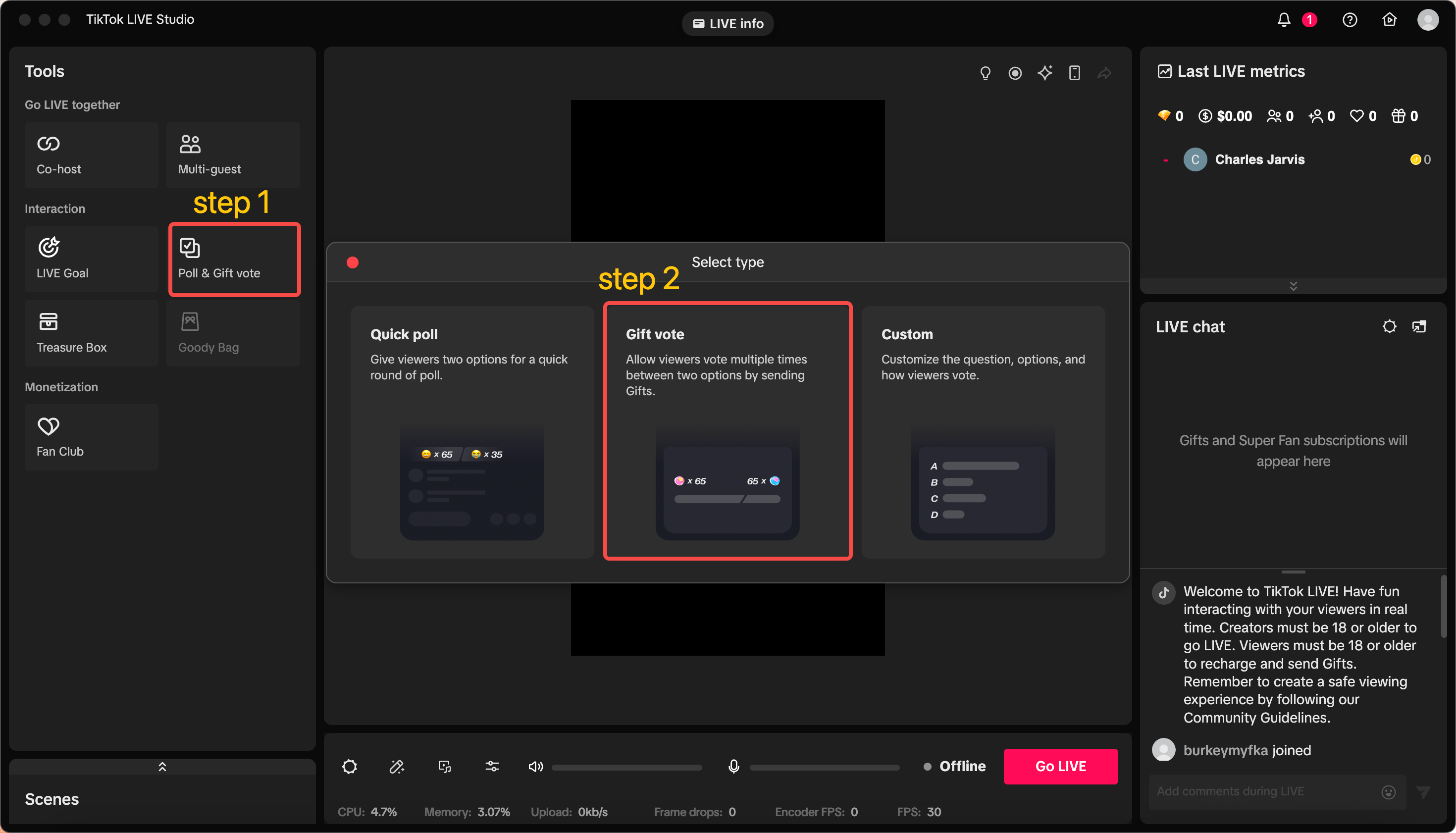Mute the microphone input
Viewport: 1456px width, 833px height.
tap(734, 767)
